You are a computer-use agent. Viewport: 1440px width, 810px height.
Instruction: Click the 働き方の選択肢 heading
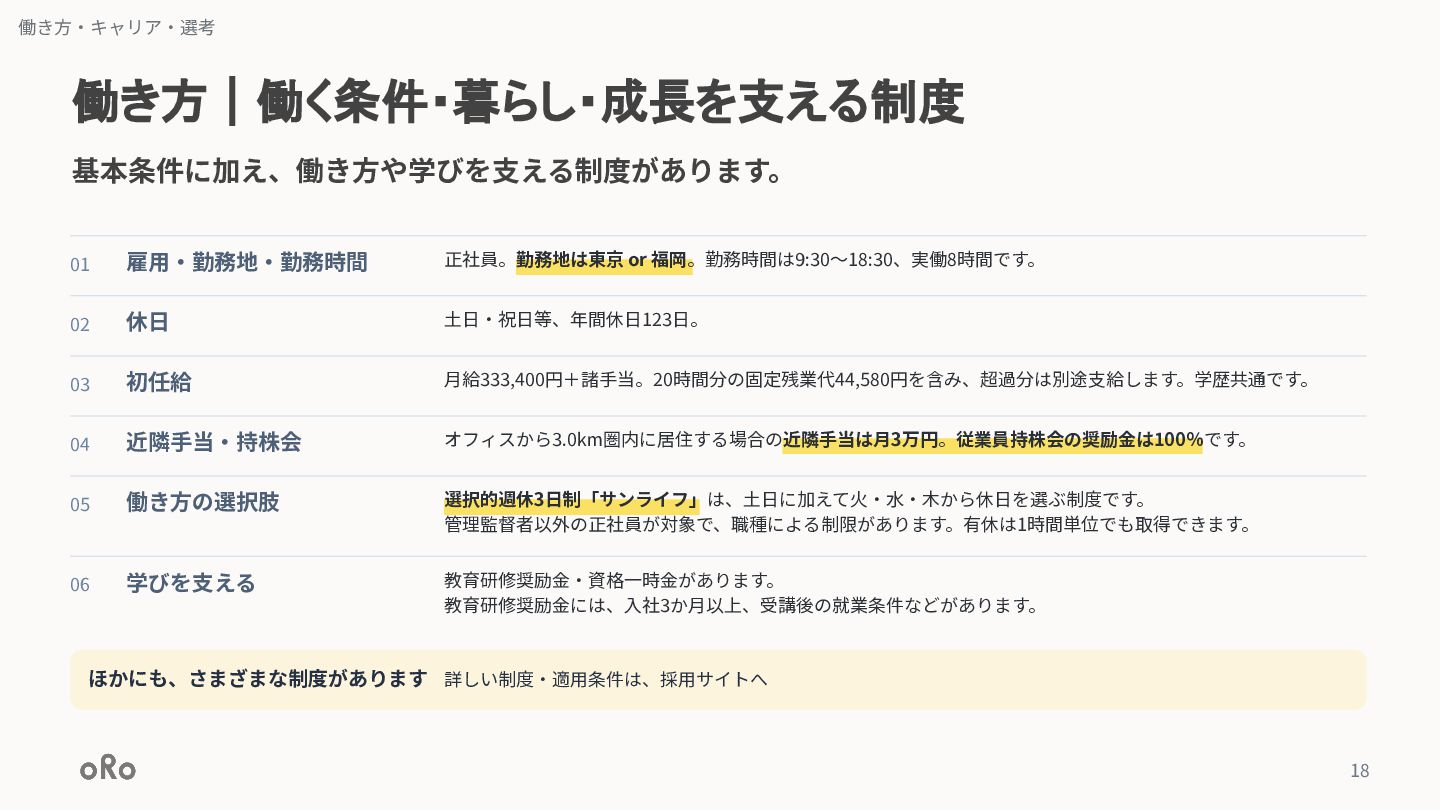coord(203,502)
